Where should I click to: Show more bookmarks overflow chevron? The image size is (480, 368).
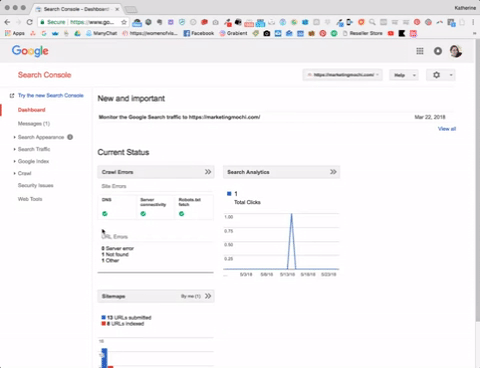click(x=474, y=33)
